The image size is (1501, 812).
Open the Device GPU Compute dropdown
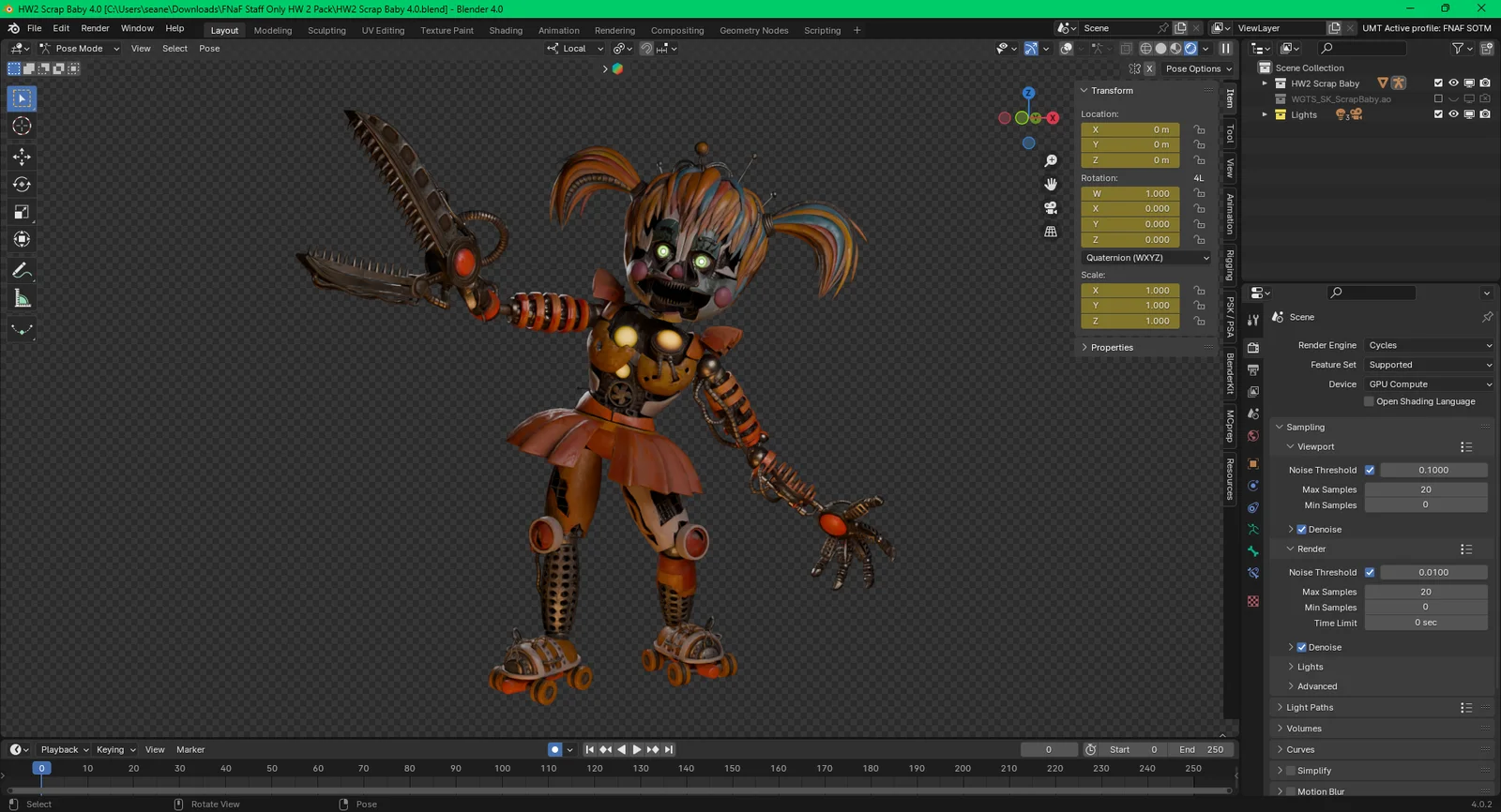coord(1429,384)
